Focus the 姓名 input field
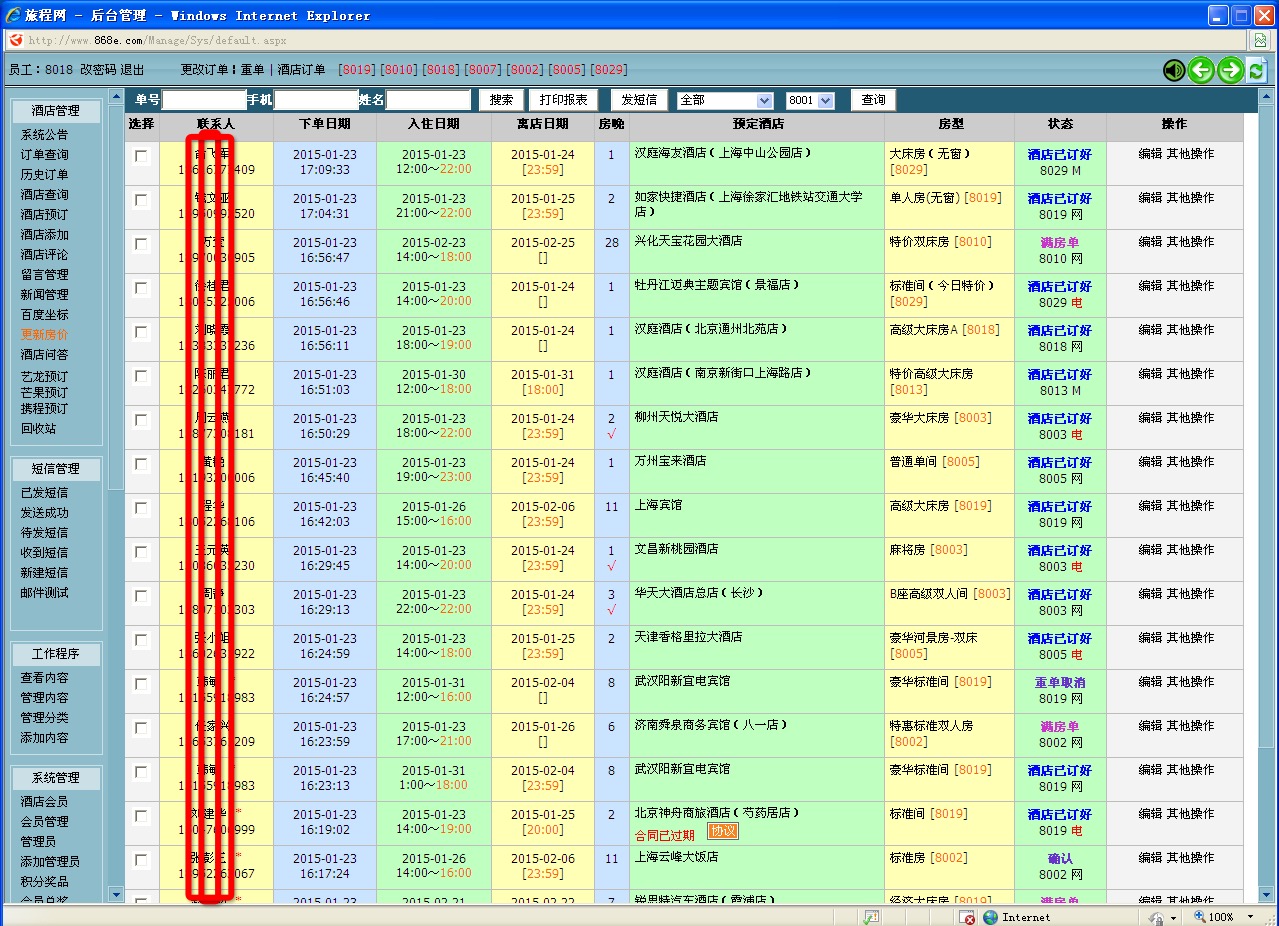 point(428,100)
